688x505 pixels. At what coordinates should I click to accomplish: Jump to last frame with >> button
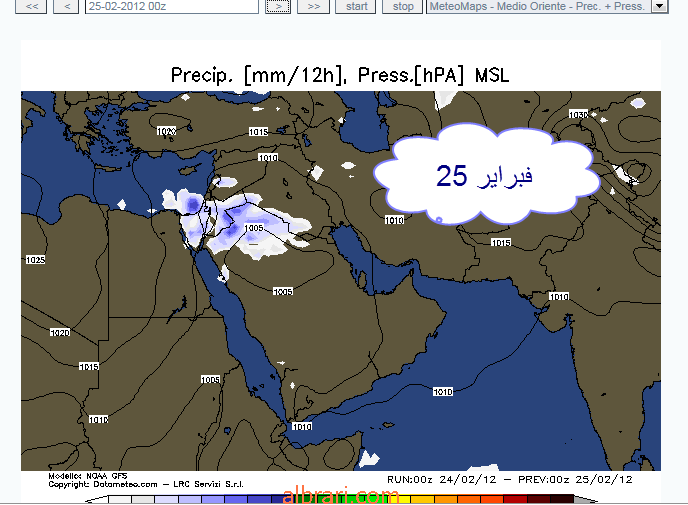tap(313, 7)
